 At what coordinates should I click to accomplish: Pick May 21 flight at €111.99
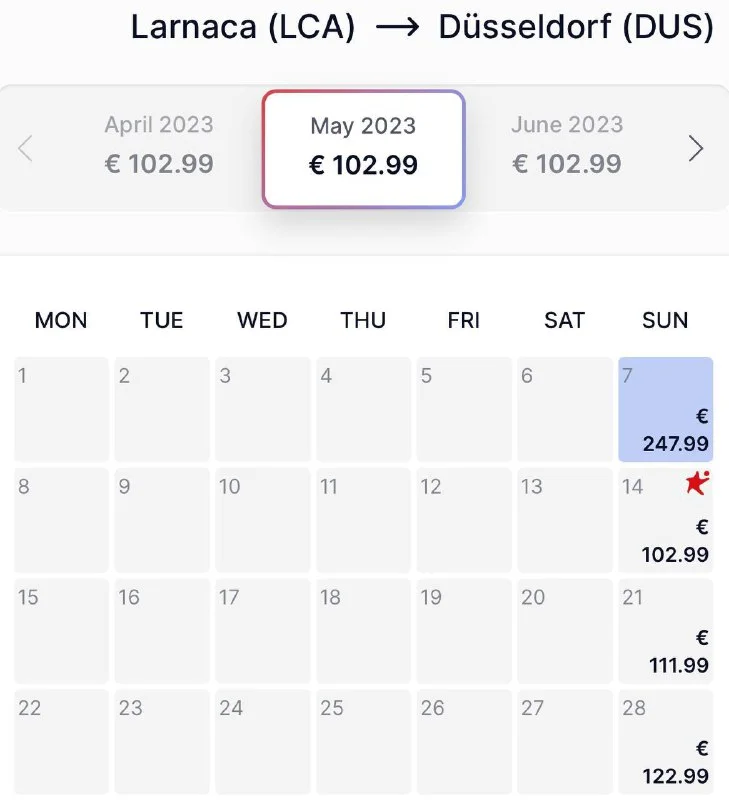666,630
